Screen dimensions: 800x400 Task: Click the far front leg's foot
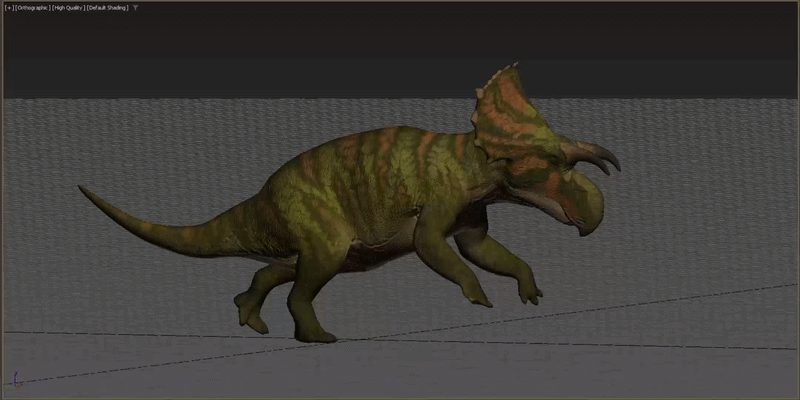point(530,292)
